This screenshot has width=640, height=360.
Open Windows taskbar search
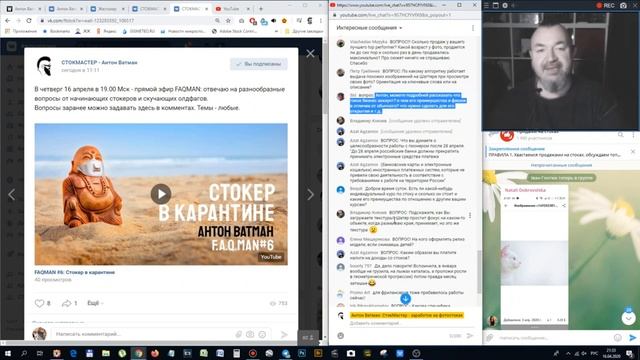(x=24, y=353)
